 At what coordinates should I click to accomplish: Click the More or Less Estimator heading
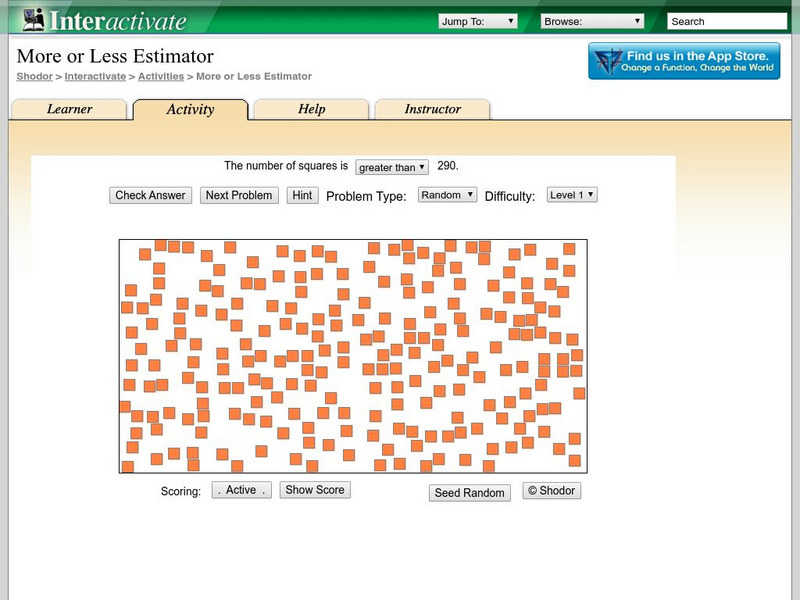coord(115,56)
